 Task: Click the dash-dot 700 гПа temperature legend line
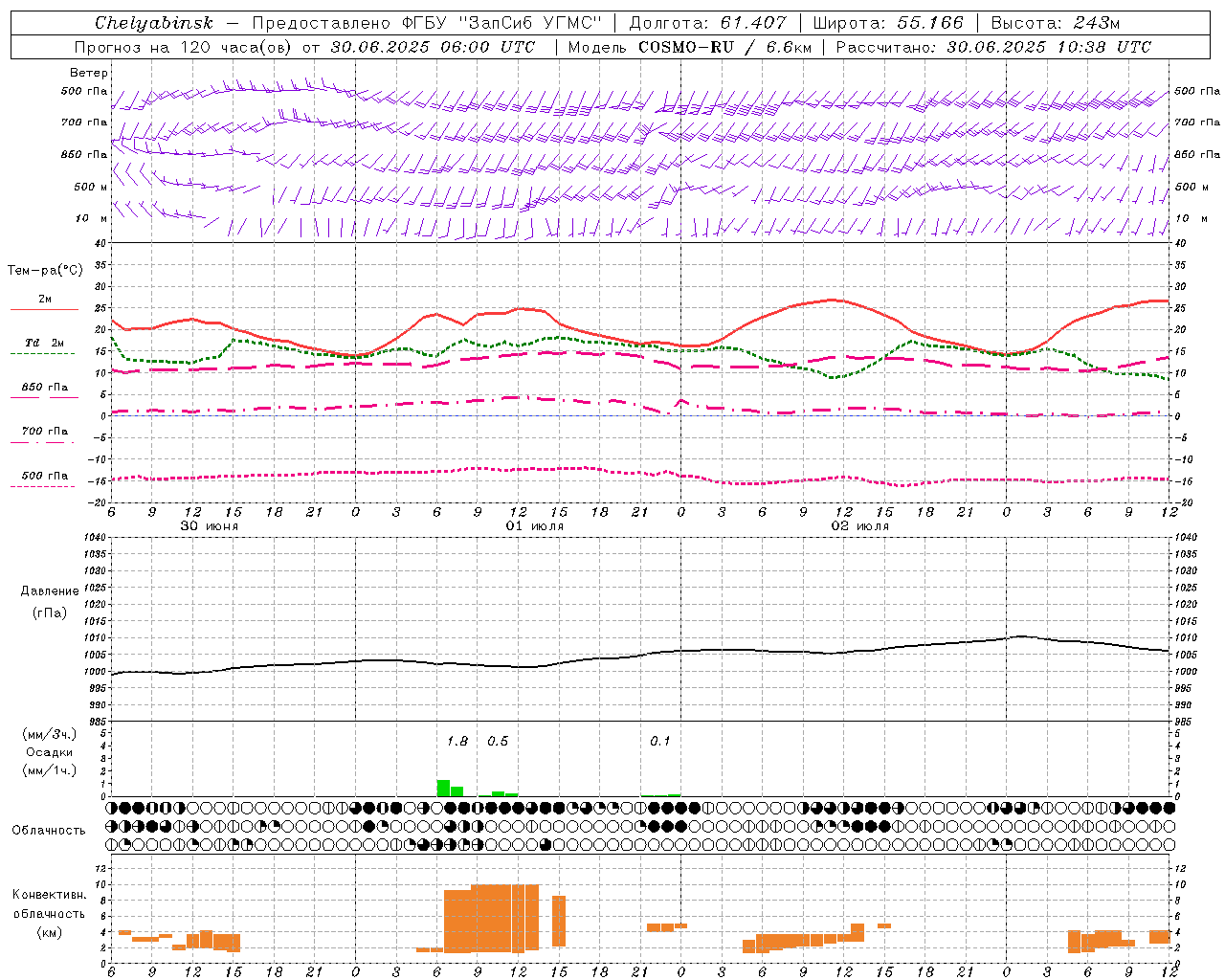[44, 442]
